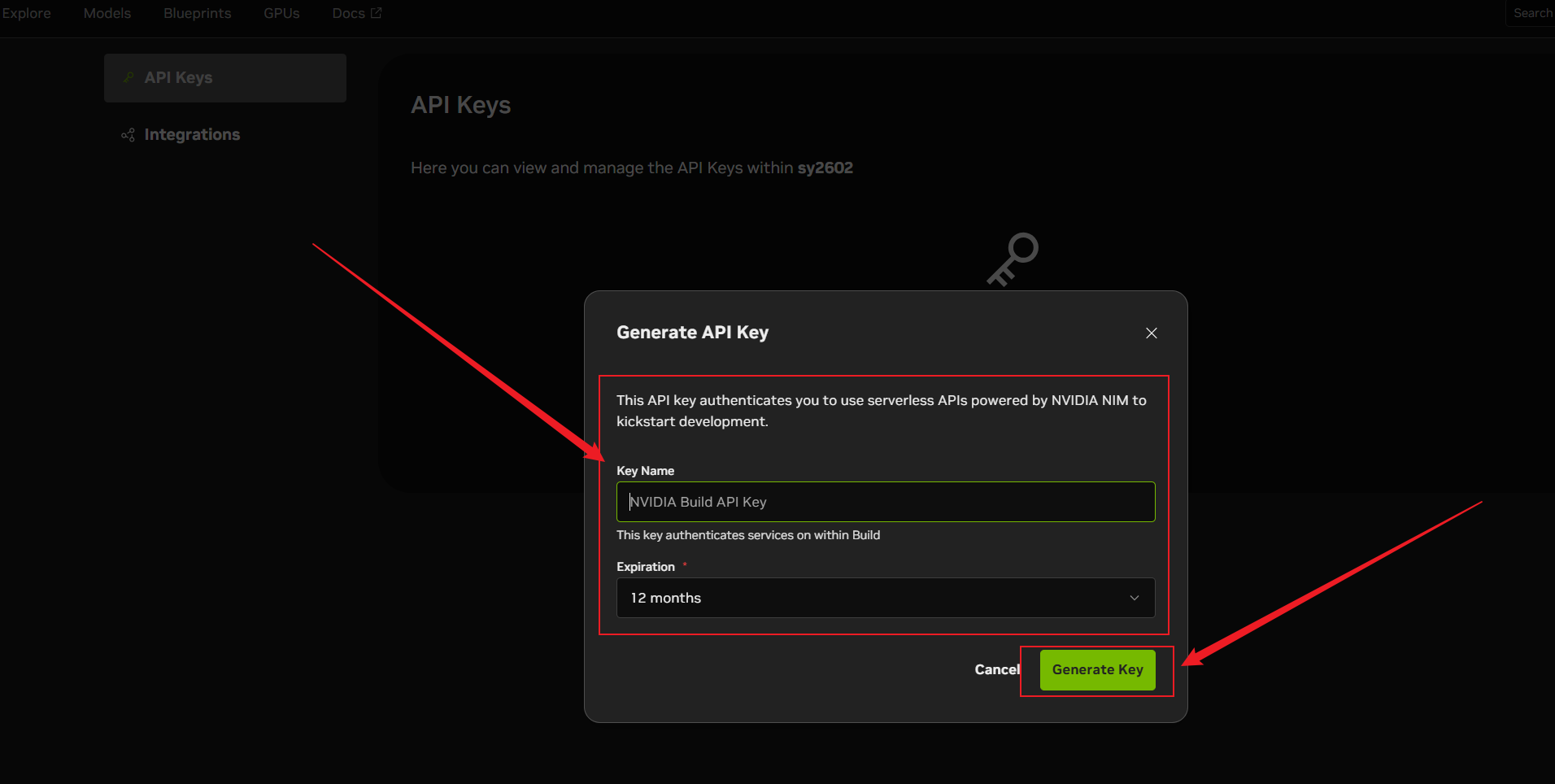The height and width of the screenshot is (784, 1555).
Task: Close the Generate API Key dialog with X
Action: point(1151,333)
